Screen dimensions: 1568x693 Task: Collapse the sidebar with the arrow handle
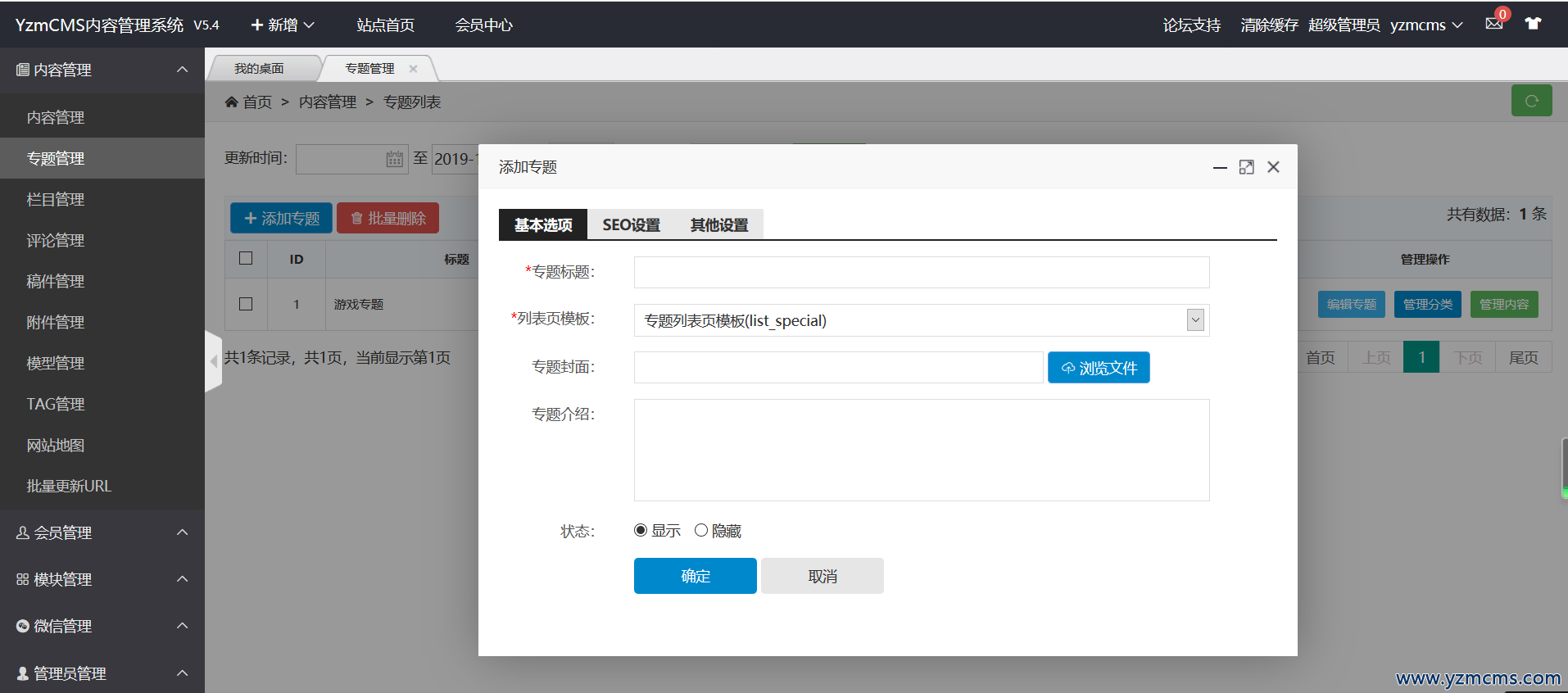[213, 360]
